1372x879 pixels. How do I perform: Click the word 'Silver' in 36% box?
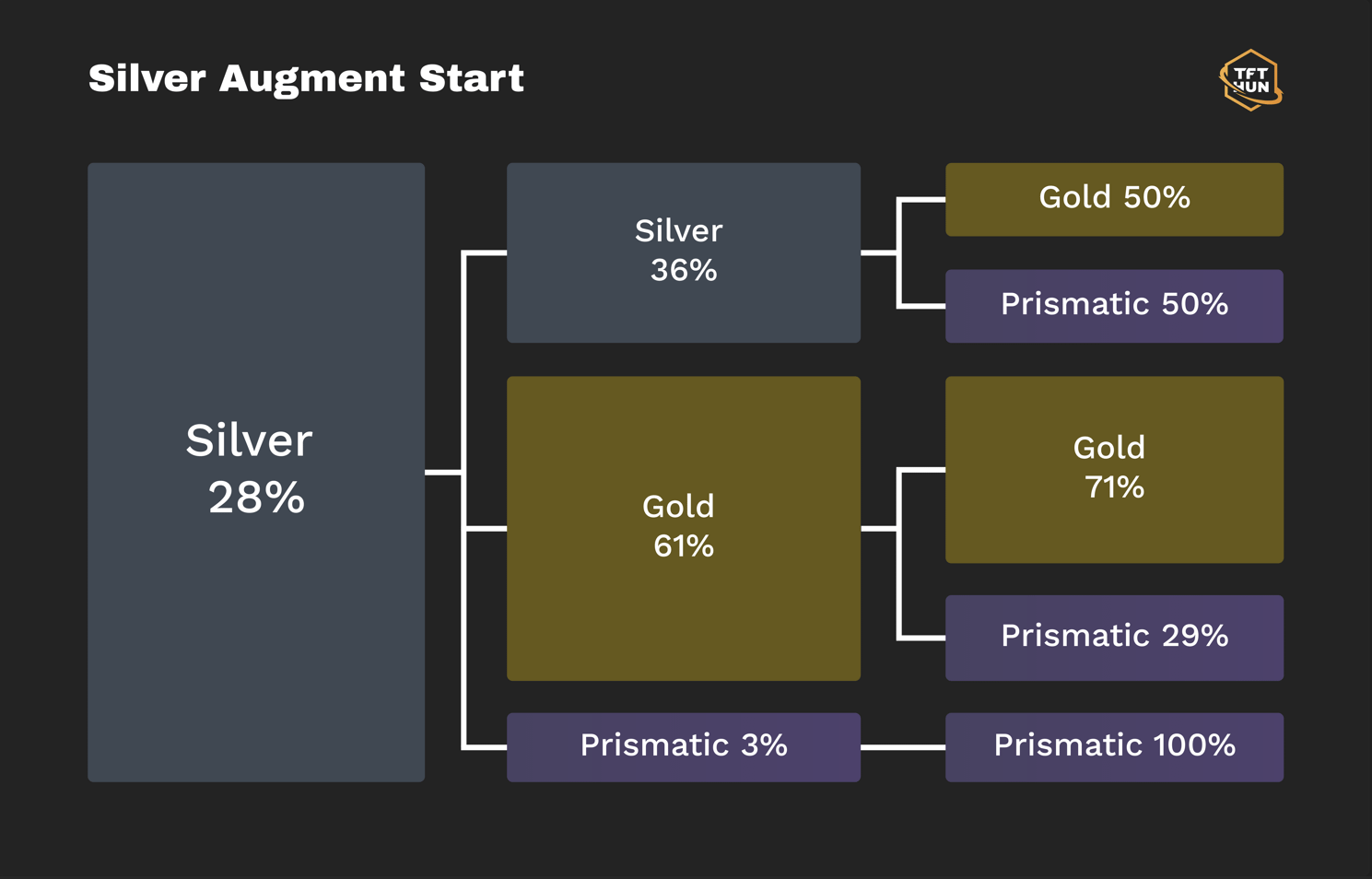coord(679,230)
